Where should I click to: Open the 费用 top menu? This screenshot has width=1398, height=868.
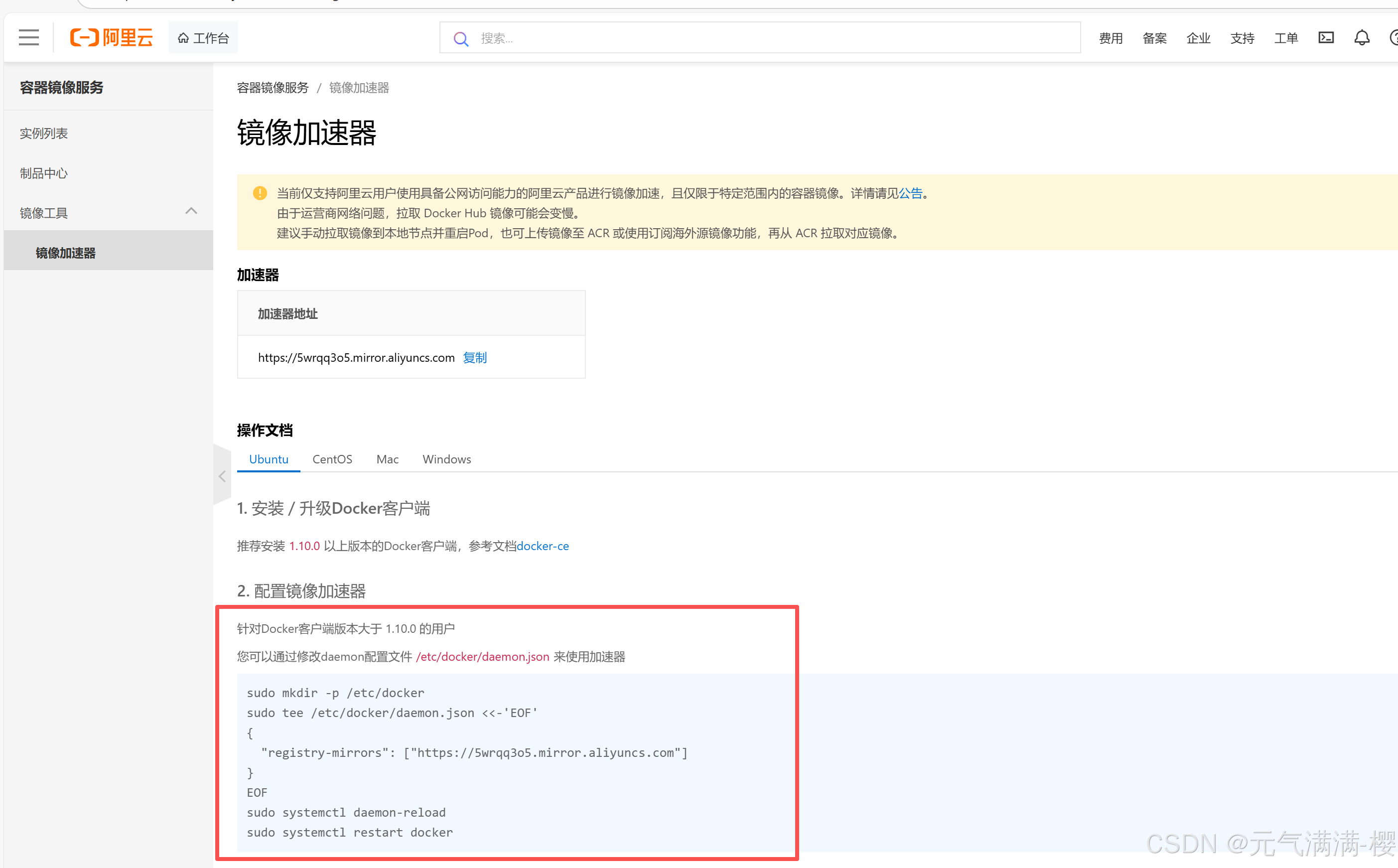tap(1111, 38)
